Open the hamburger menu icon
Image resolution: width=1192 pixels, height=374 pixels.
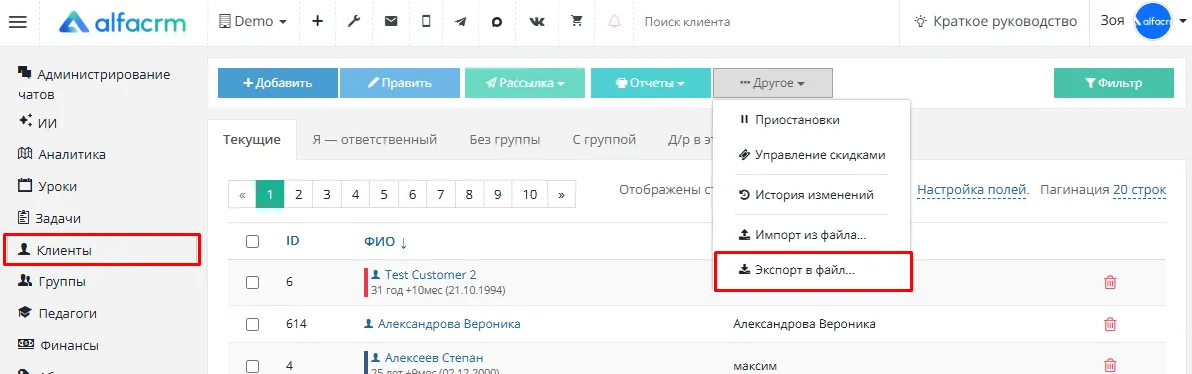coord(17,22)
